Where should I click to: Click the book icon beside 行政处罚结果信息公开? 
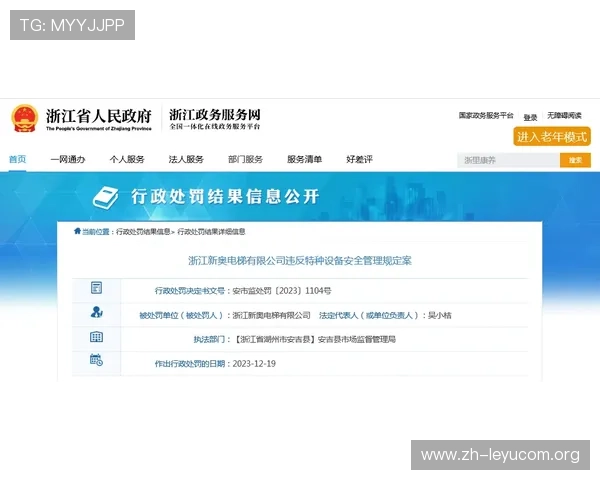pos(105,197)
